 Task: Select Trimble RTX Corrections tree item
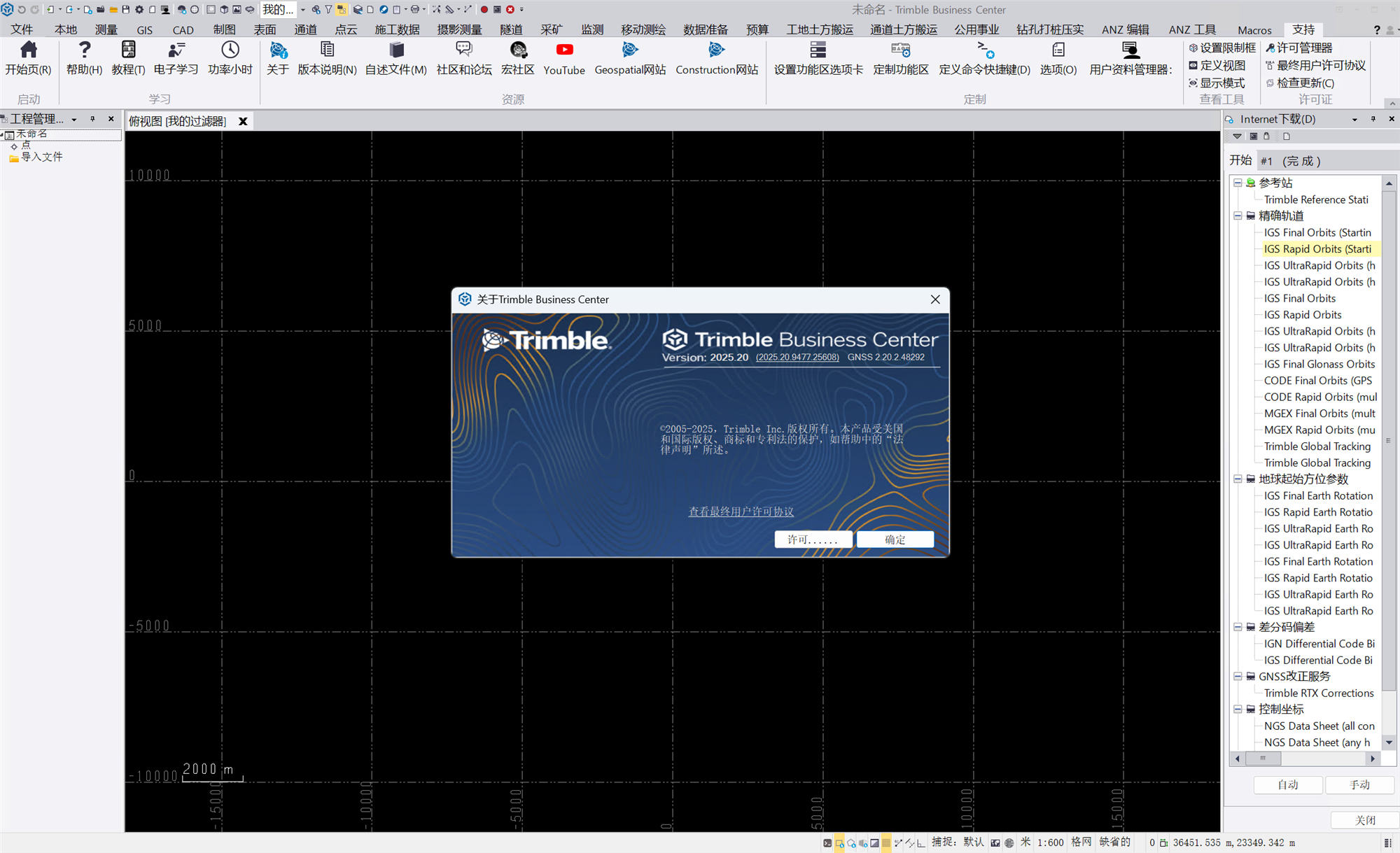tap(1319, 693)
